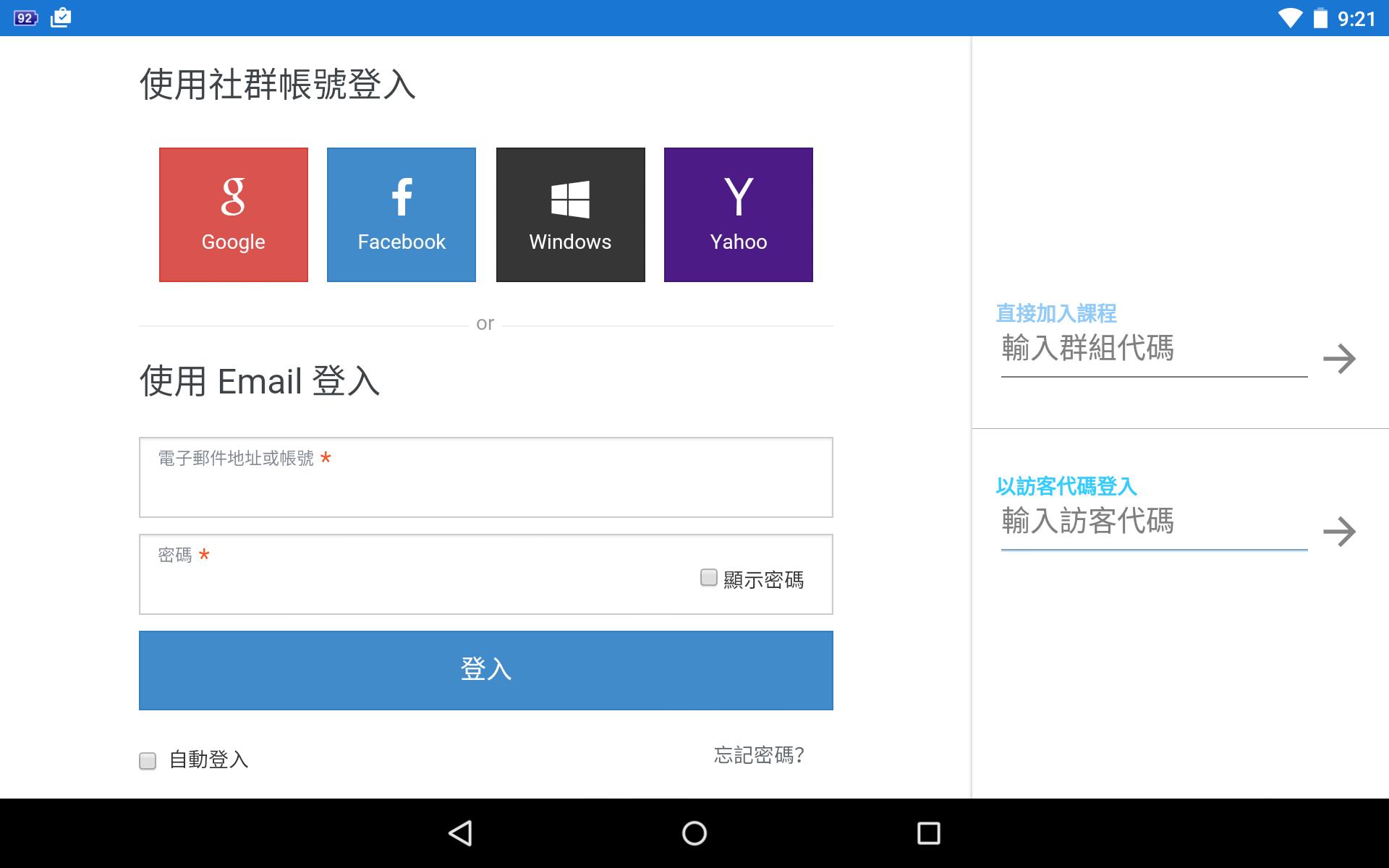Select the Yahoo login tile
The height and width of the screenshot is (868, 1389).
pos(738,215)
